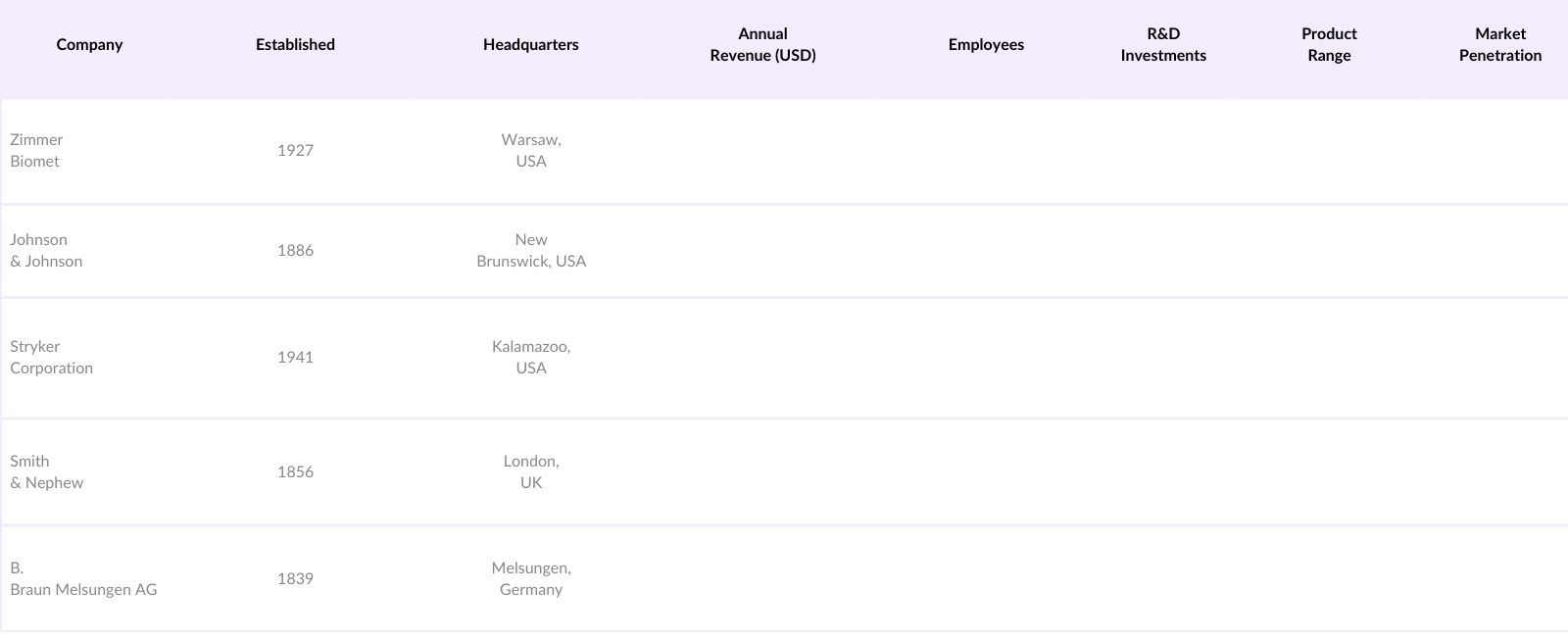Image resolution: width=1568 pixels, height=640 pixels.
Task: Select the B. Braun Melsungen AG cell
Action: [83, 579]
